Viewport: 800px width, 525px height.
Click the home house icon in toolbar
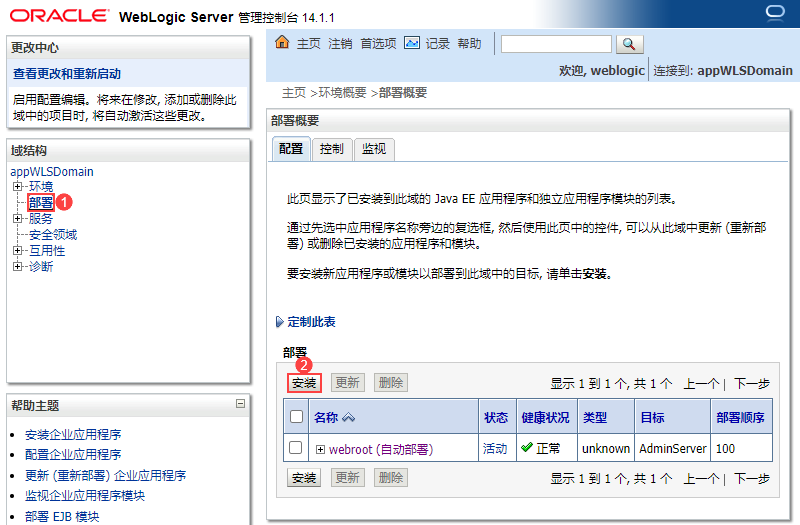tap(282, 42)
